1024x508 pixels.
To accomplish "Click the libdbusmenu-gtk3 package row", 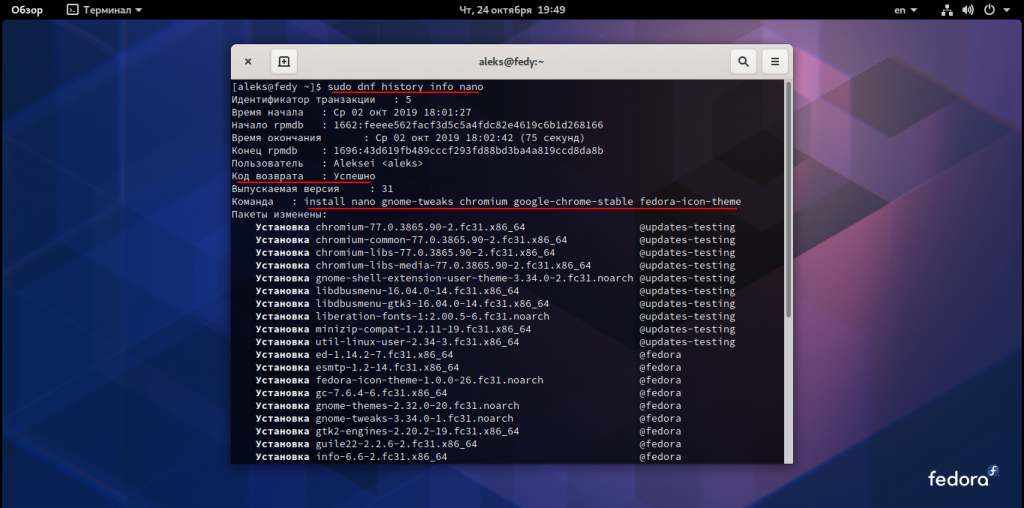I will point(496,304).
